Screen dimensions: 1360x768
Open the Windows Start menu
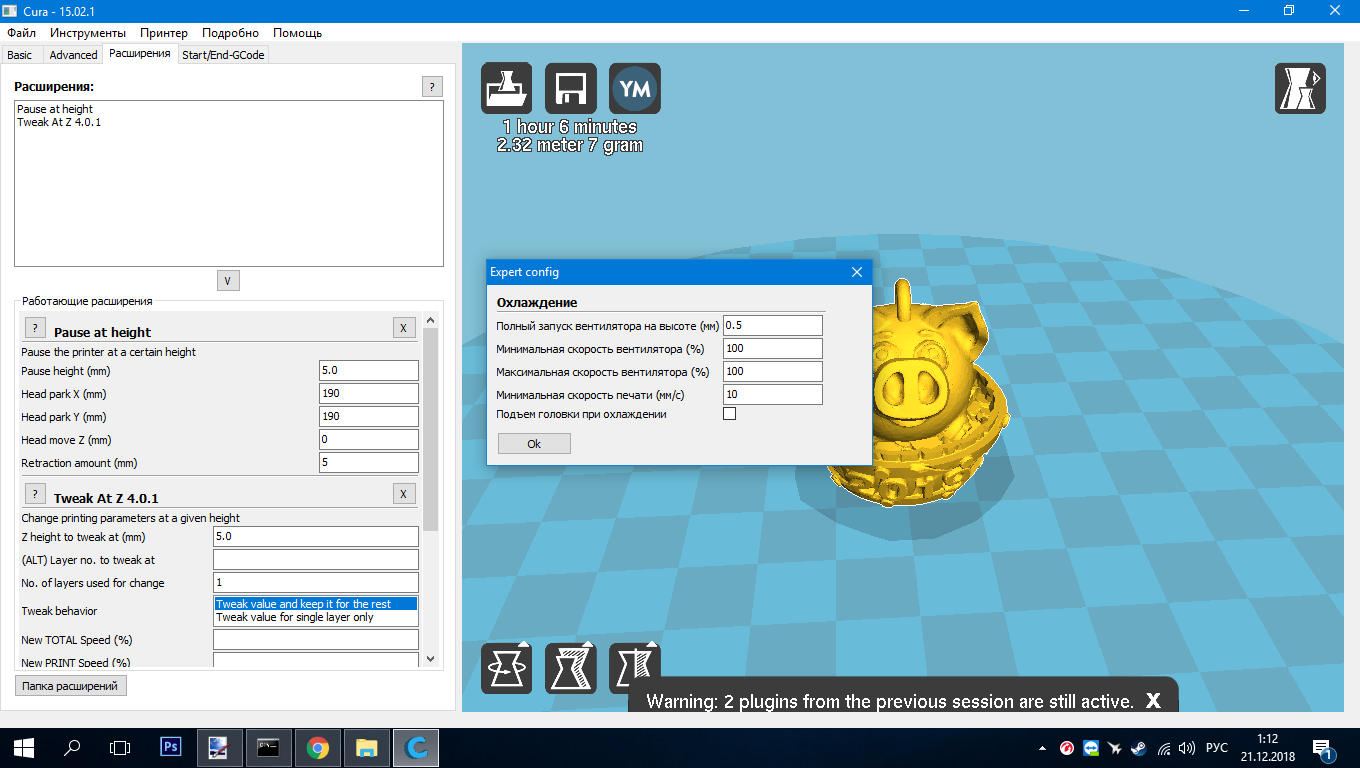click(24, 747)
